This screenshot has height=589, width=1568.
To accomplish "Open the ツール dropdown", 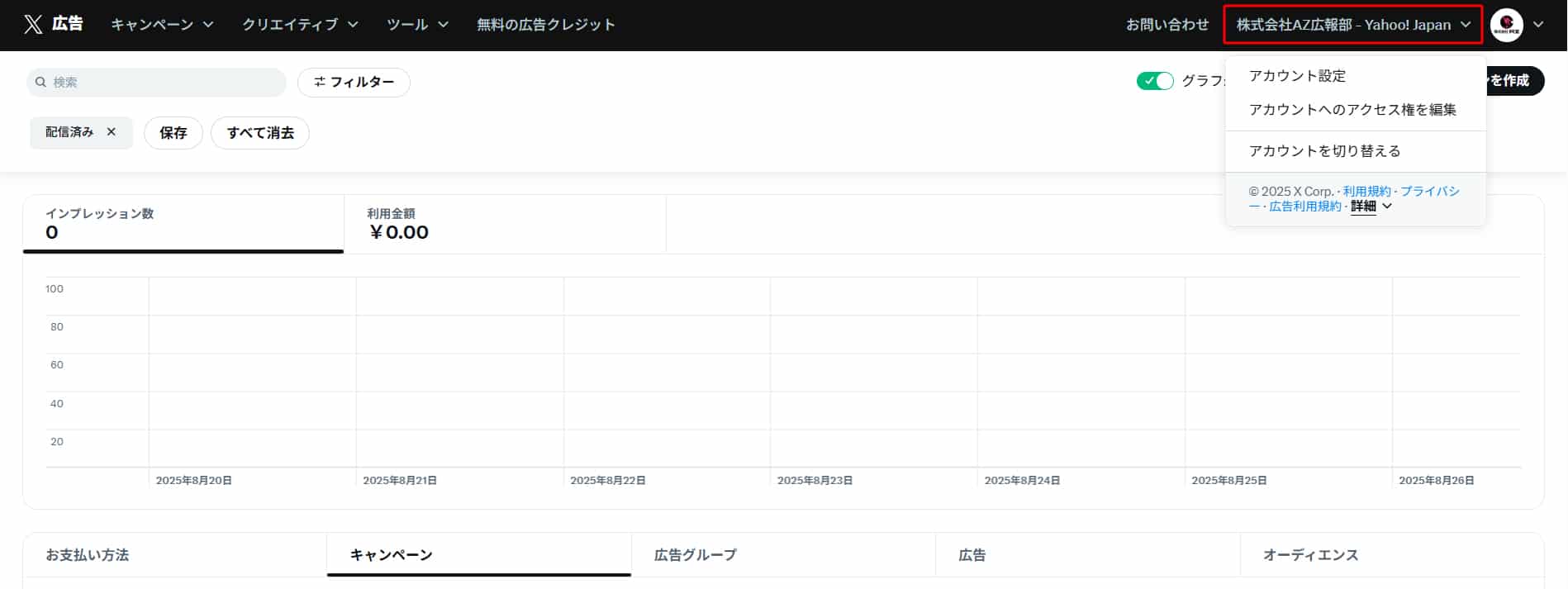I will pos(417,25).
